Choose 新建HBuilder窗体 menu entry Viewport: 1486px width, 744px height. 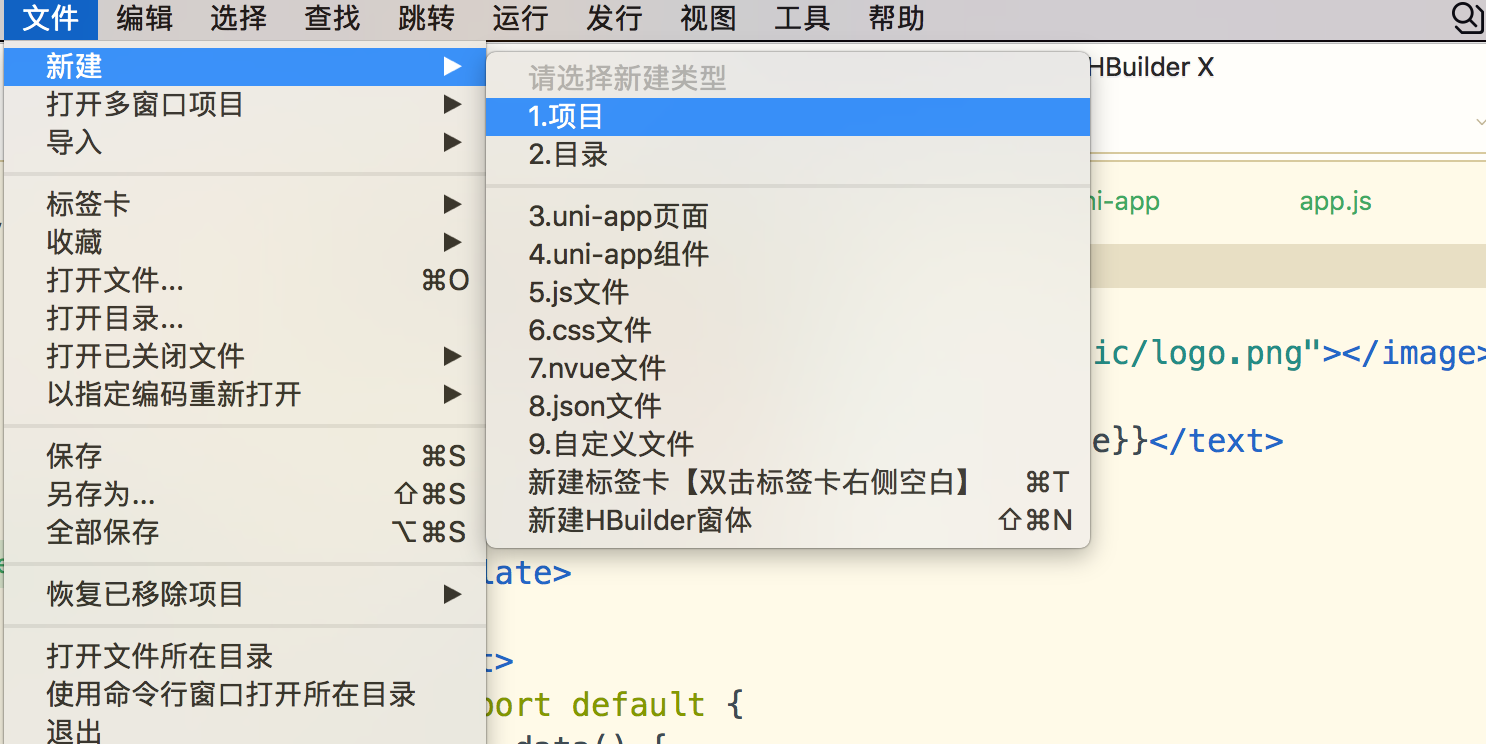pyautogui.click(x=788, y=521)
